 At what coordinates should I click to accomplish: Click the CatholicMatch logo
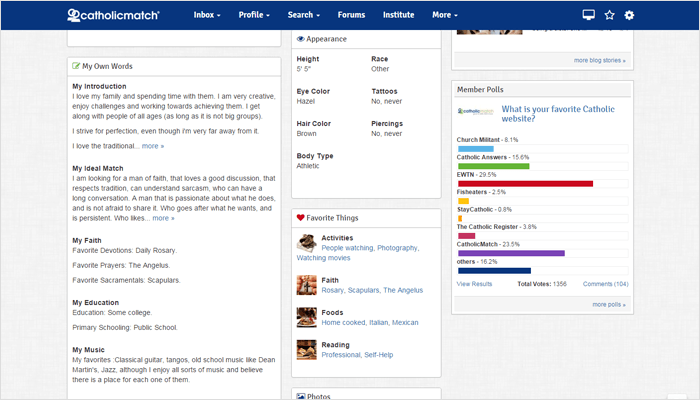113,15
